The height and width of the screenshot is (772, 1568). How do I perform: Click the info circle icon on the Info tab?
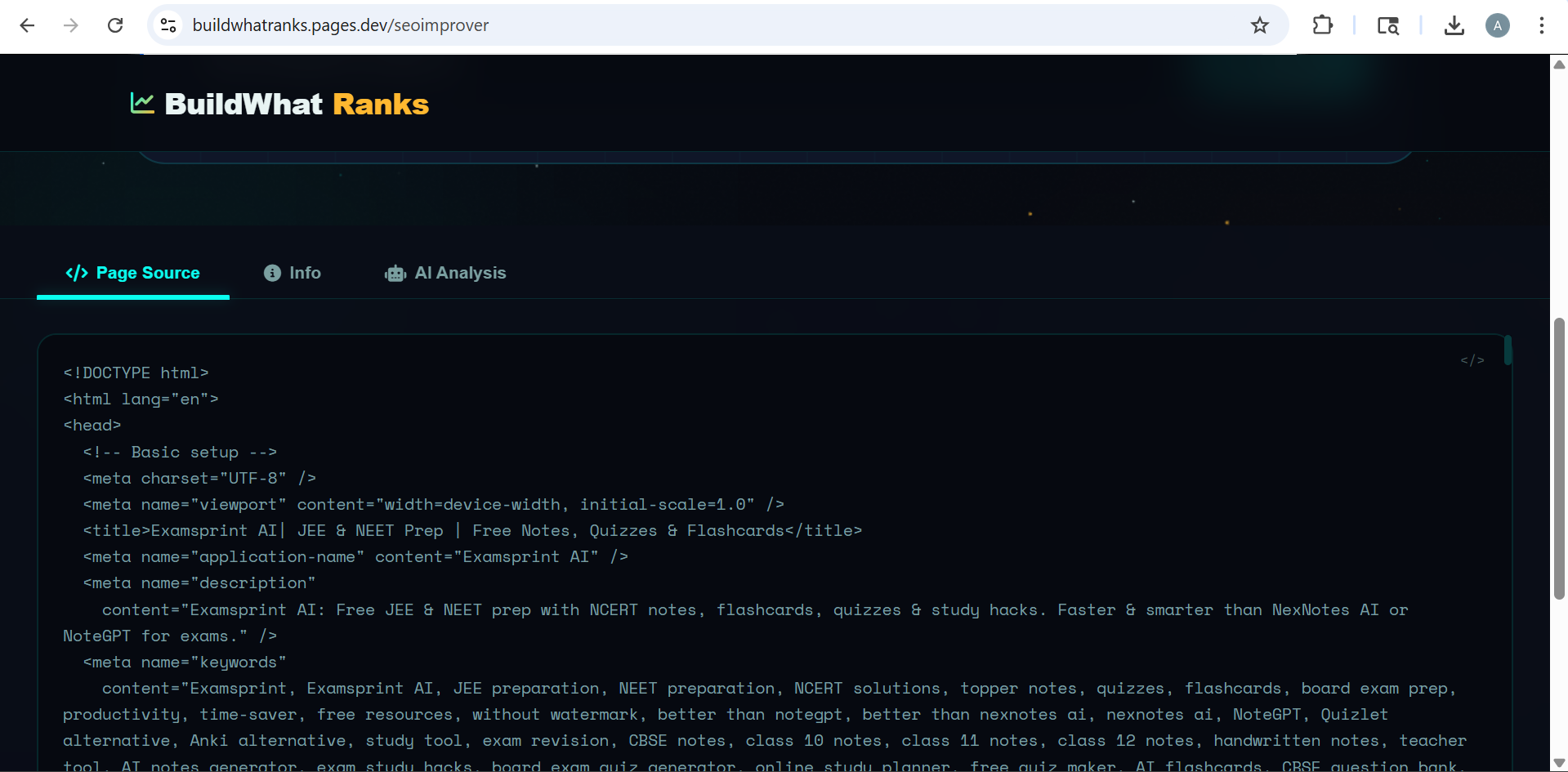coord(272,272)
